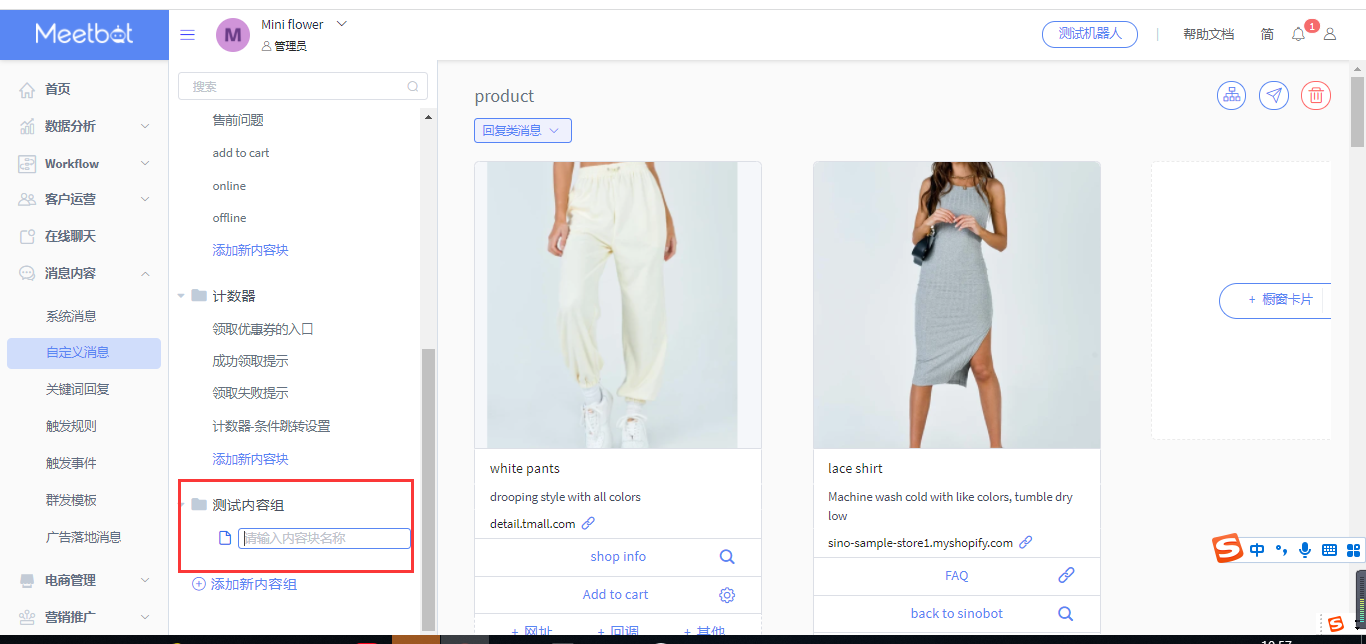Click the red trash delete icon
This screenshot has height=644, width=1366.
point(1316,96)
